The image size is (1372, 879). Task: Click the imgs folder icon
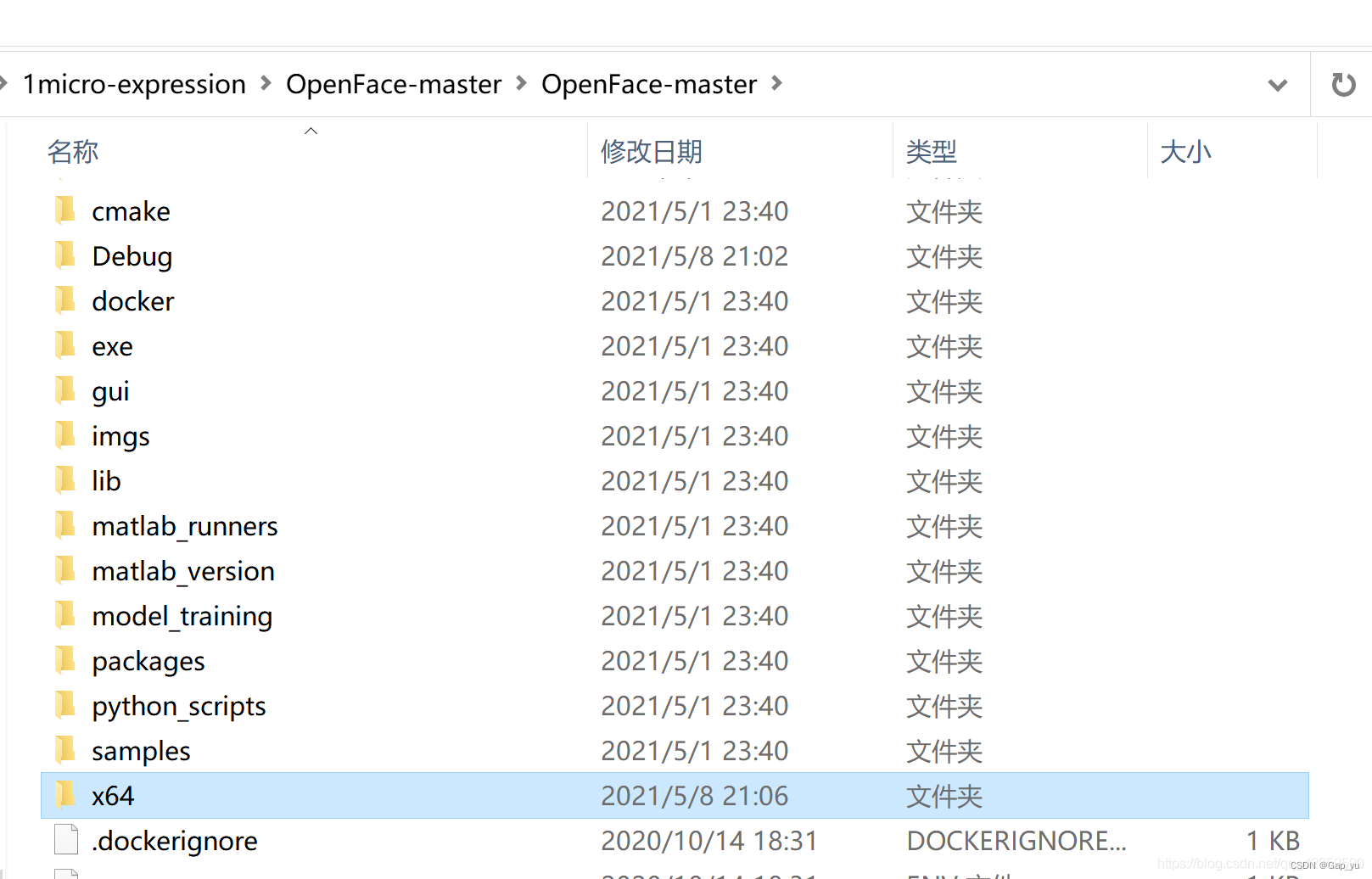(x=65, y=435)
